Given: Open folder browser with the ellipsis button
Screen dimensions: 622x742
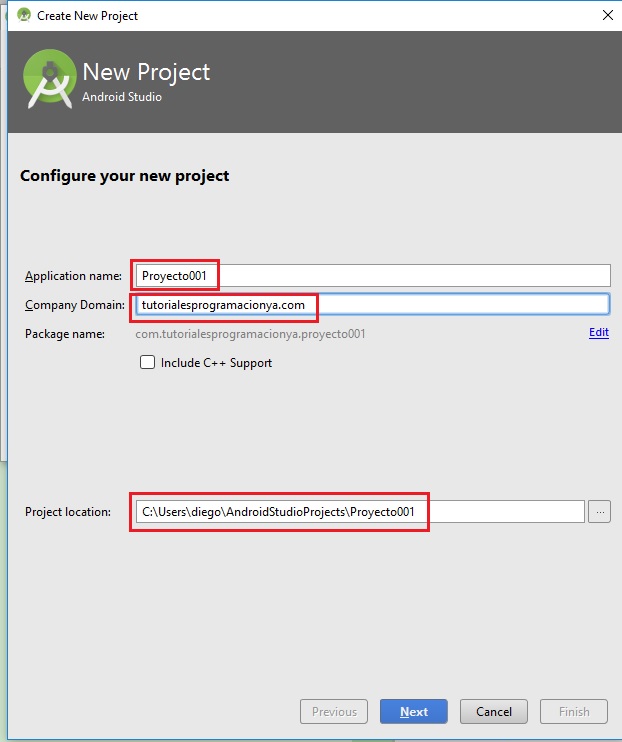Looking at the screenshot, I should point(599,512).
